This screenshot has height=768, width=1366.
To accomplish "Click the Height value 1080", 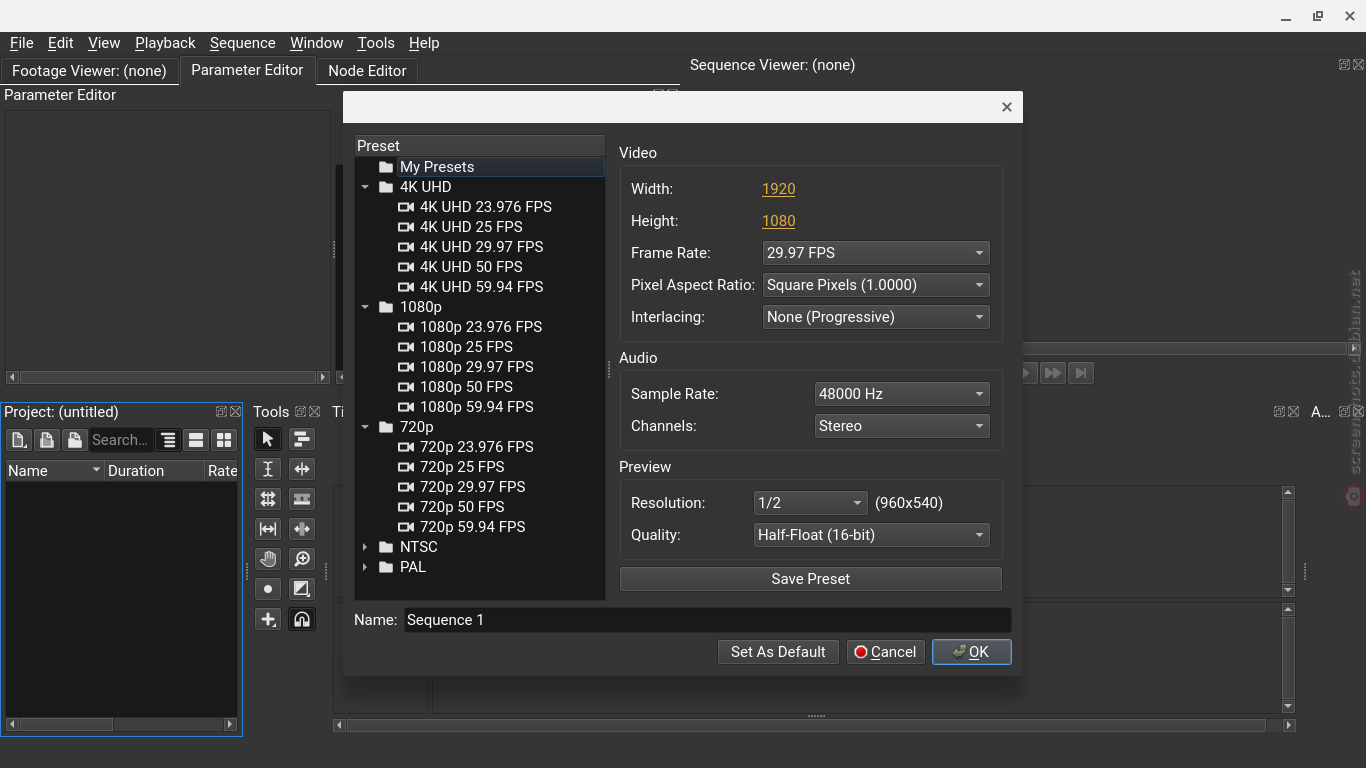I will pos(779,221).
